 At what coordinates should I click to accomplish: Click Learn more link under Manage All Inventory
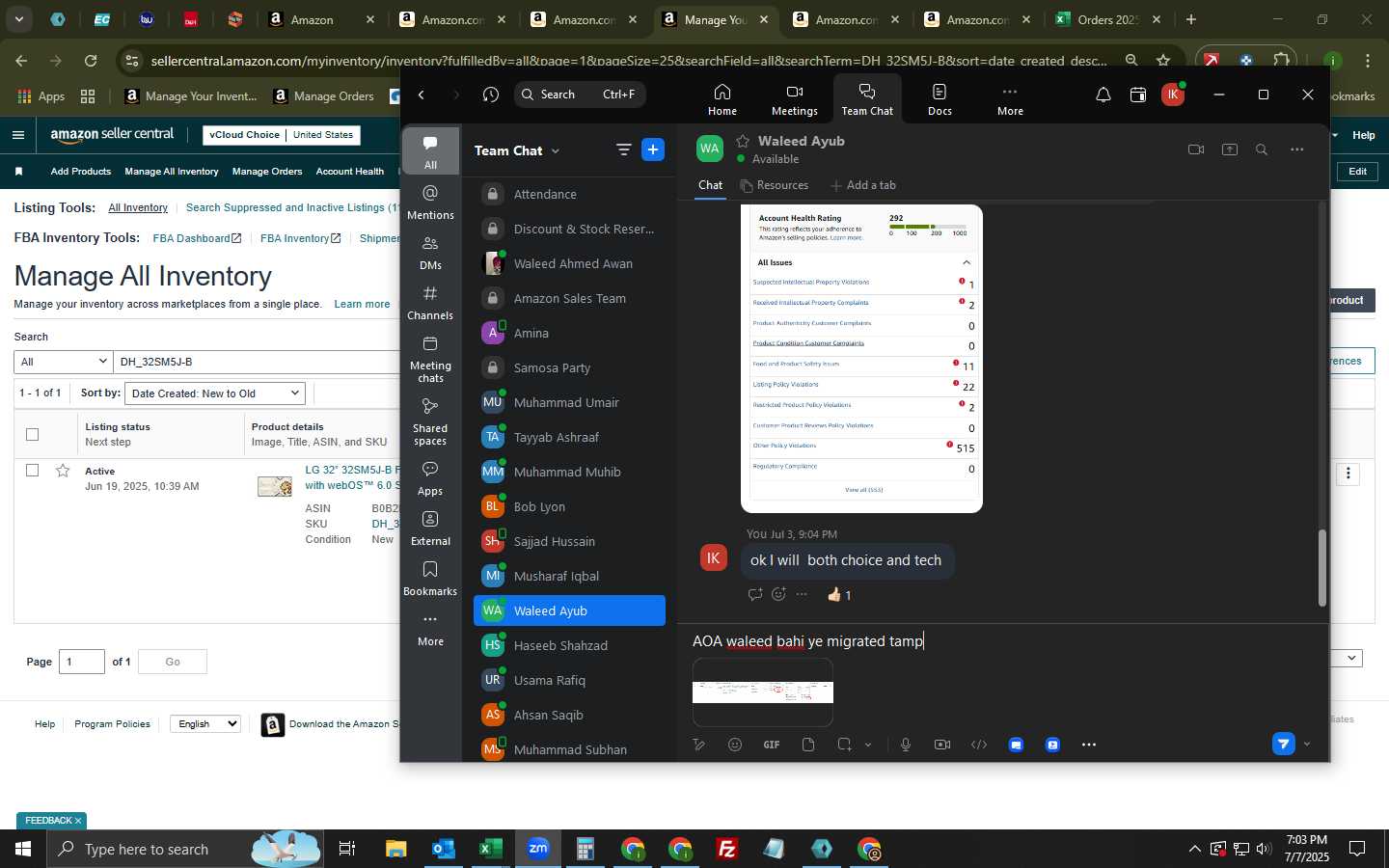(x=362, y=304)
